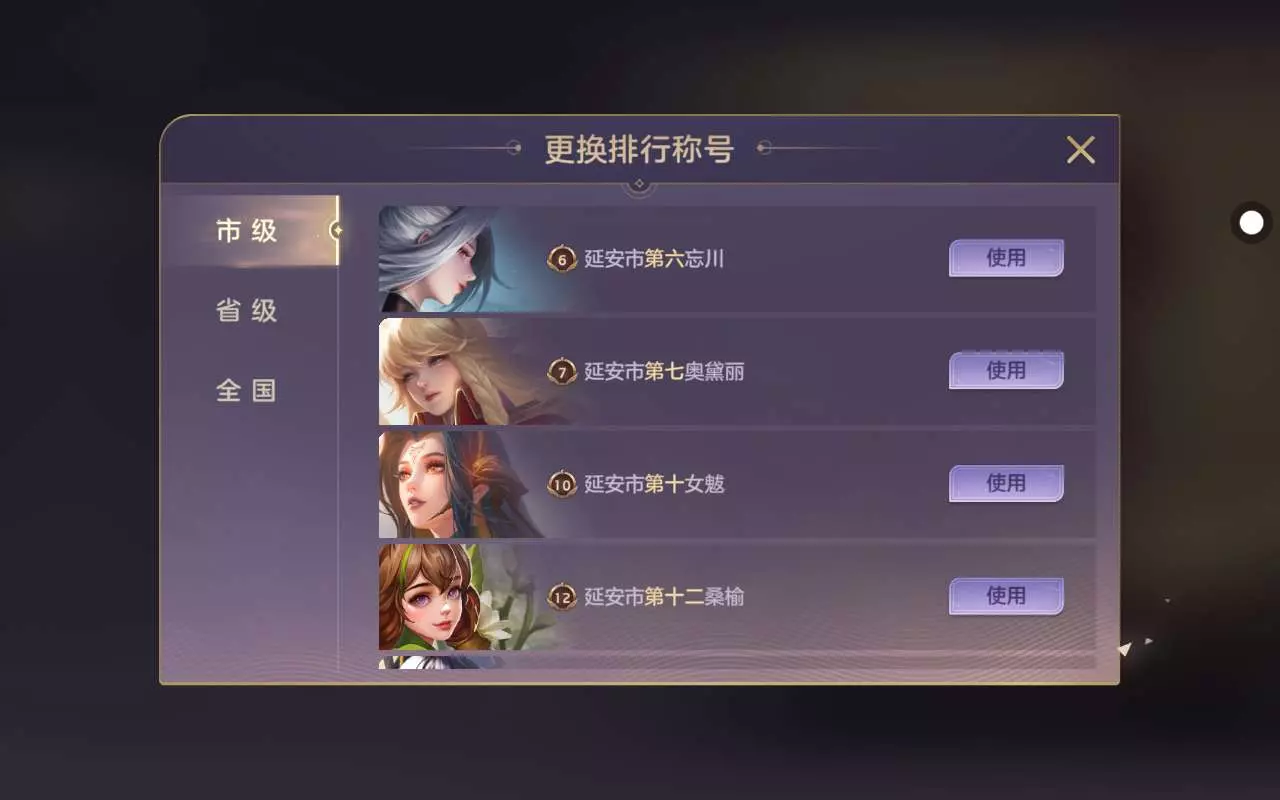The image size is (1280, 800).
Task: Click the rank 6 badge icon
Action: pyautogui.click(x=562, y=260)
